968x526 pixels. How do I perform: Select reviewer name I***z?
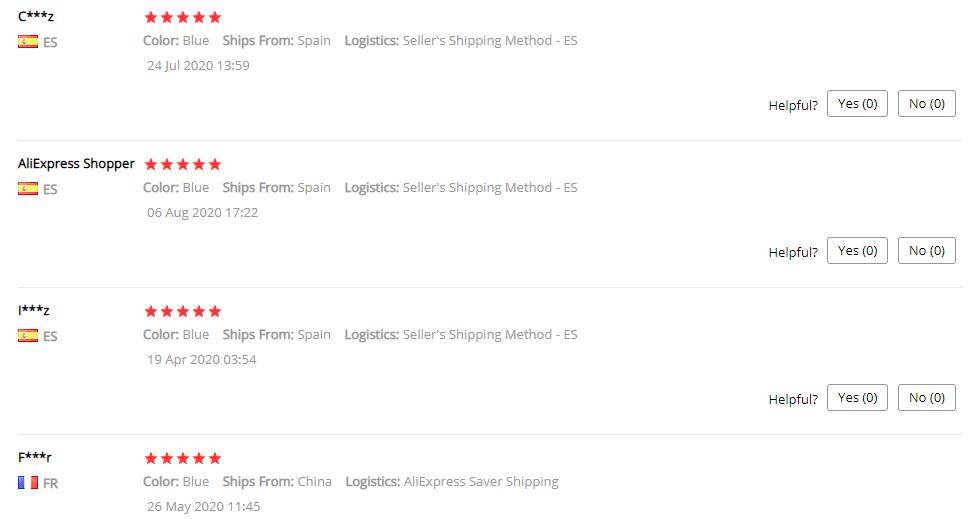[x=34, y=310]
